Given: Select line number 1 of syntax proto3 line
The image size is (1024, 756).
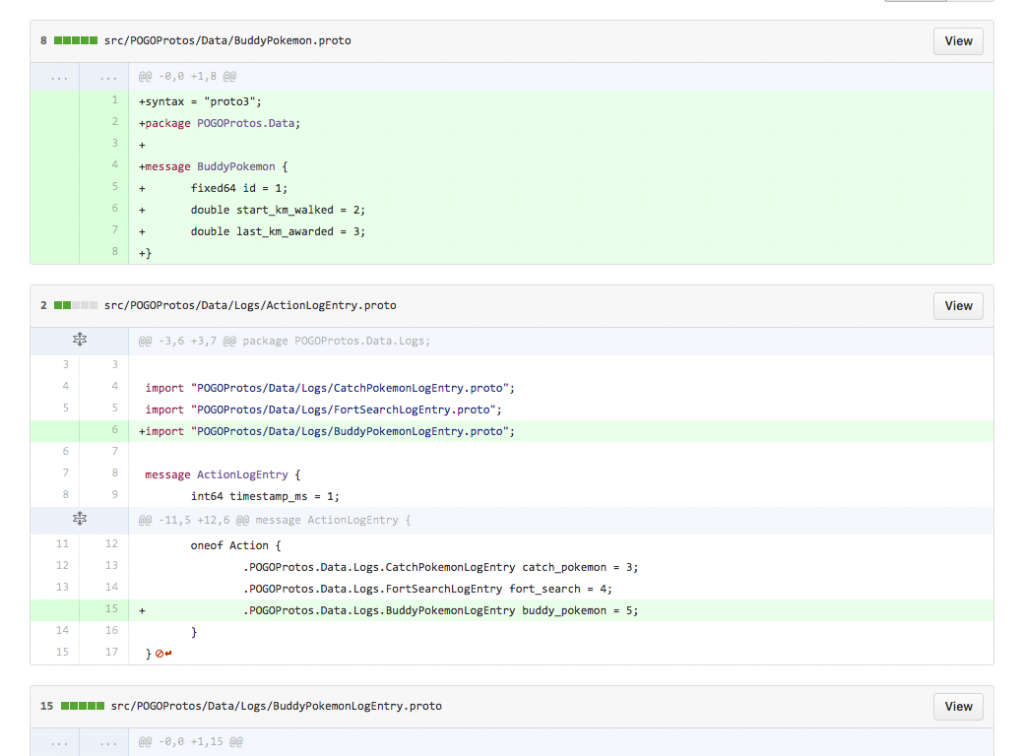Looking at the screenshot, I should (x=114, y=100).
